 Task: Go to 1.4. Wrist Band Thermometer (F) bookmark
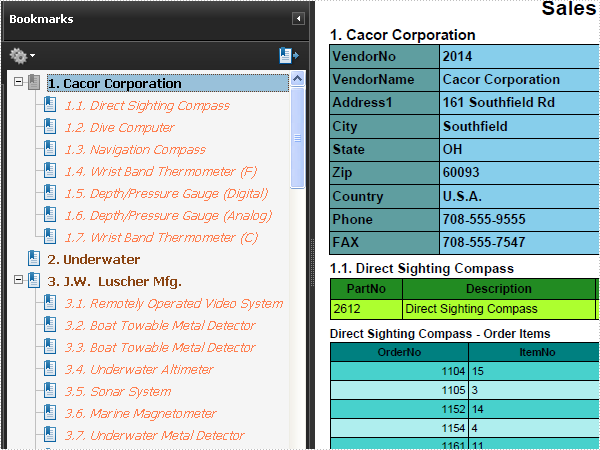coord(161,172)
